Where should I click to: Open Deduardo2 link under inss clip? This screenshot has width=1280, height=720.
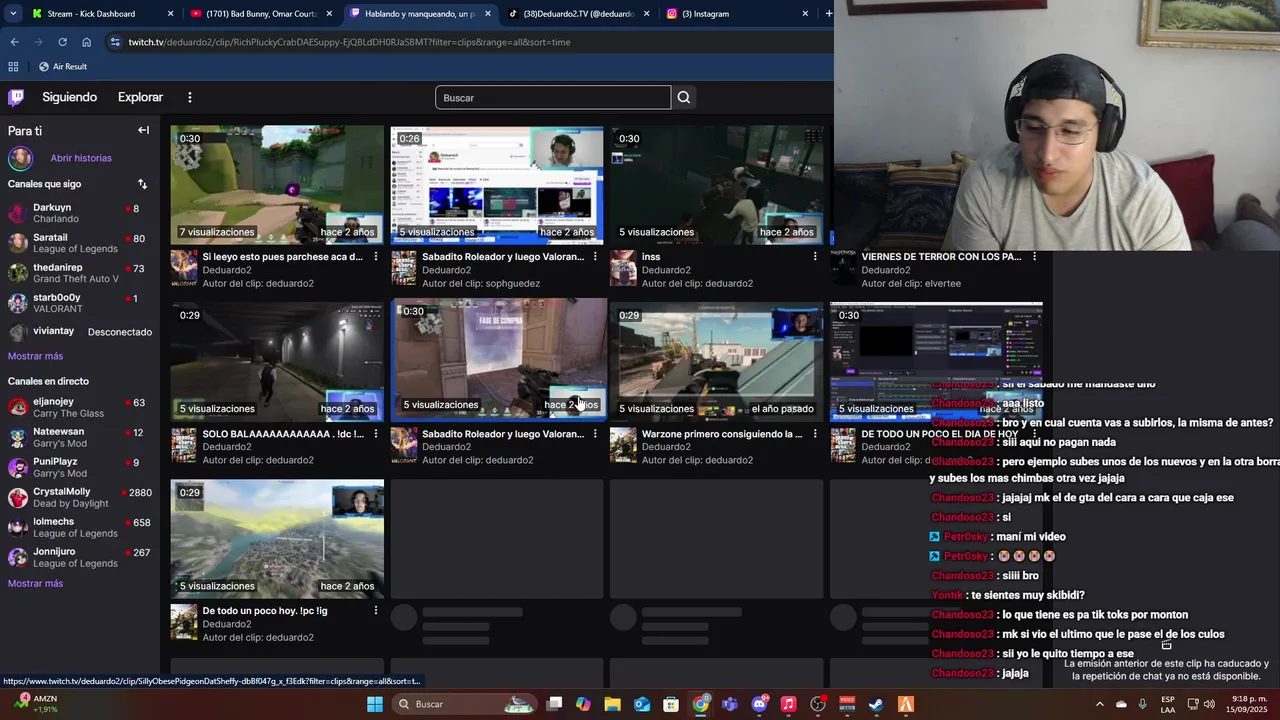[x=666, y=270]
